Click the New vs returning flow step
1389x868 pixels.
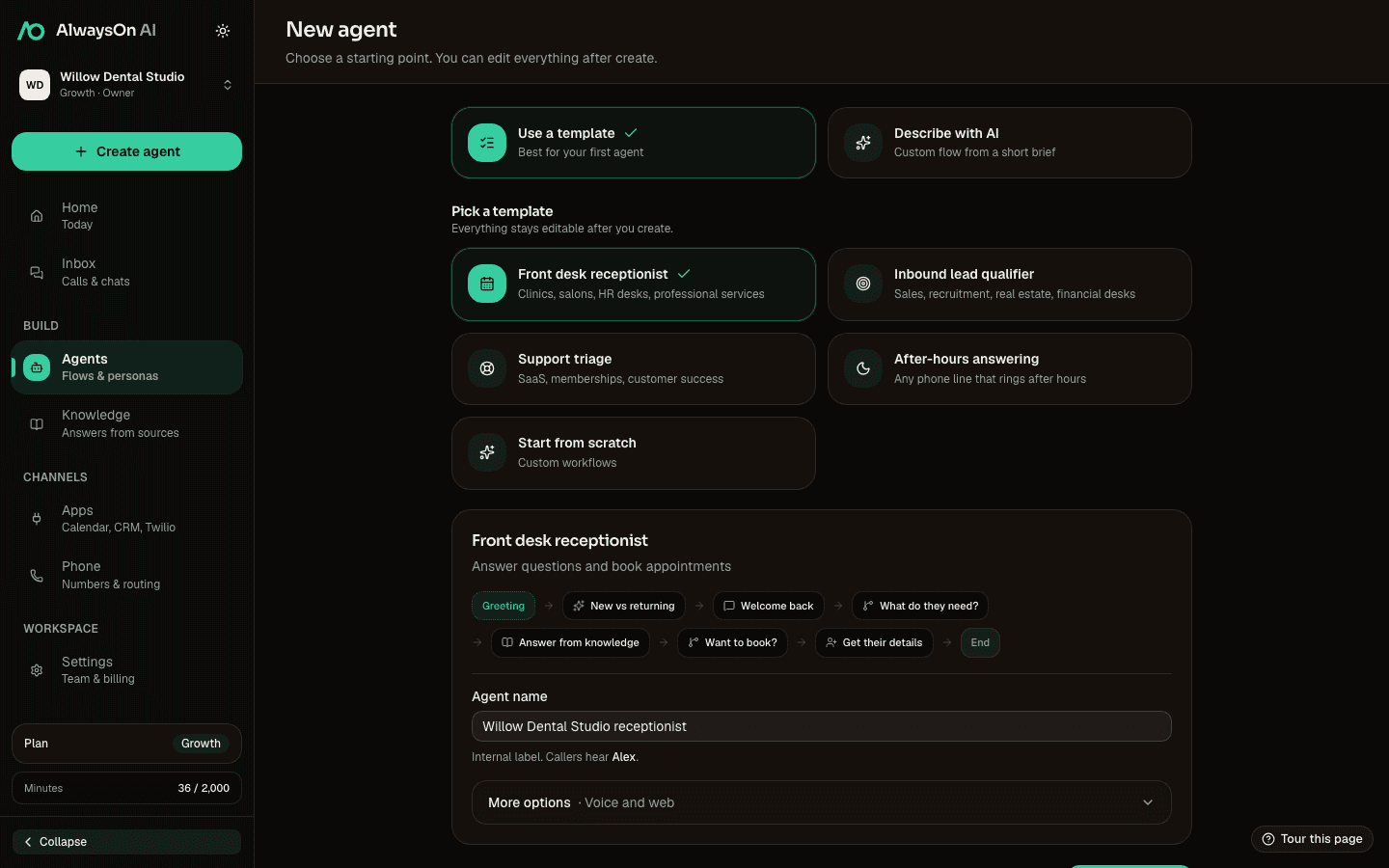pyautogui.click(x=624, y=606)
